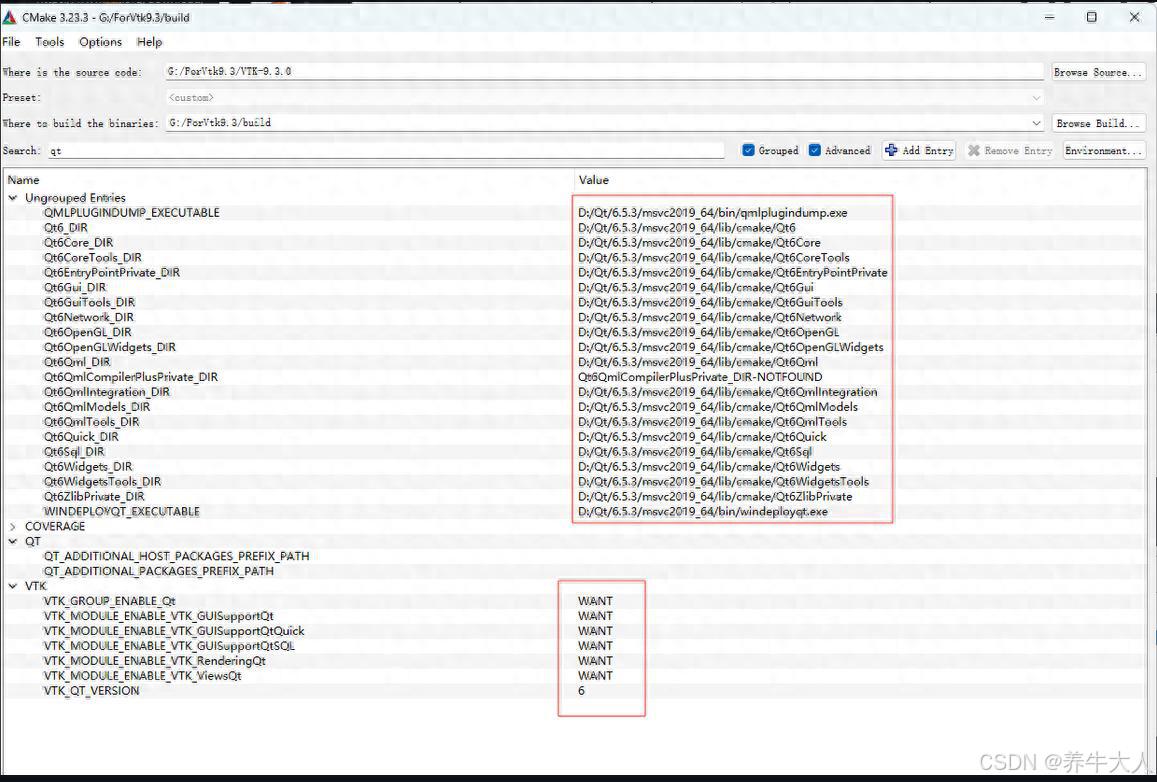The width and height of the screenshot is (1157, 782).
Task: Collapse the VTK group
Action: (x=13, y=586)
